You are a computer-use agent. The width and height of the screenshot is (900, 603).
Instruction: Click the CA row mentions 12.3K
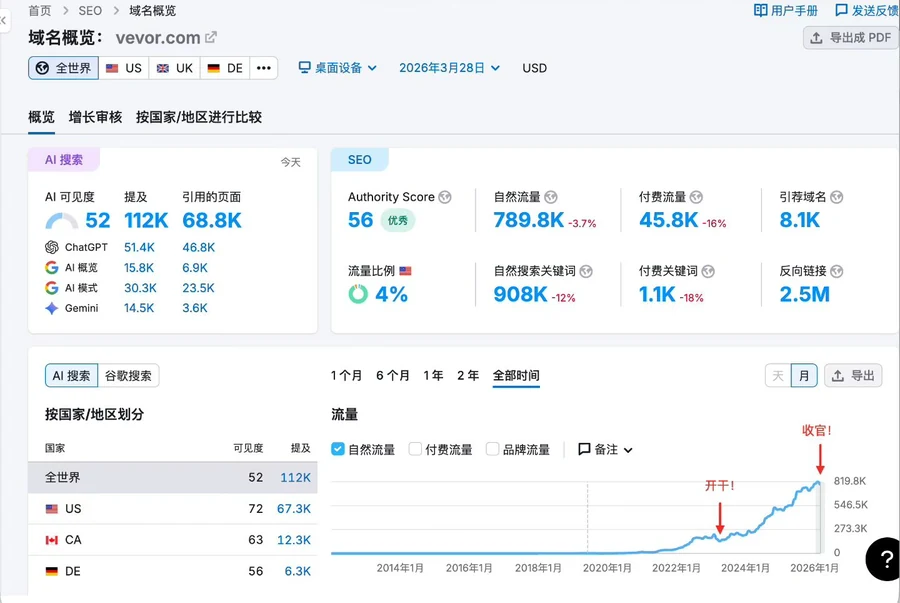coord(293,540)
